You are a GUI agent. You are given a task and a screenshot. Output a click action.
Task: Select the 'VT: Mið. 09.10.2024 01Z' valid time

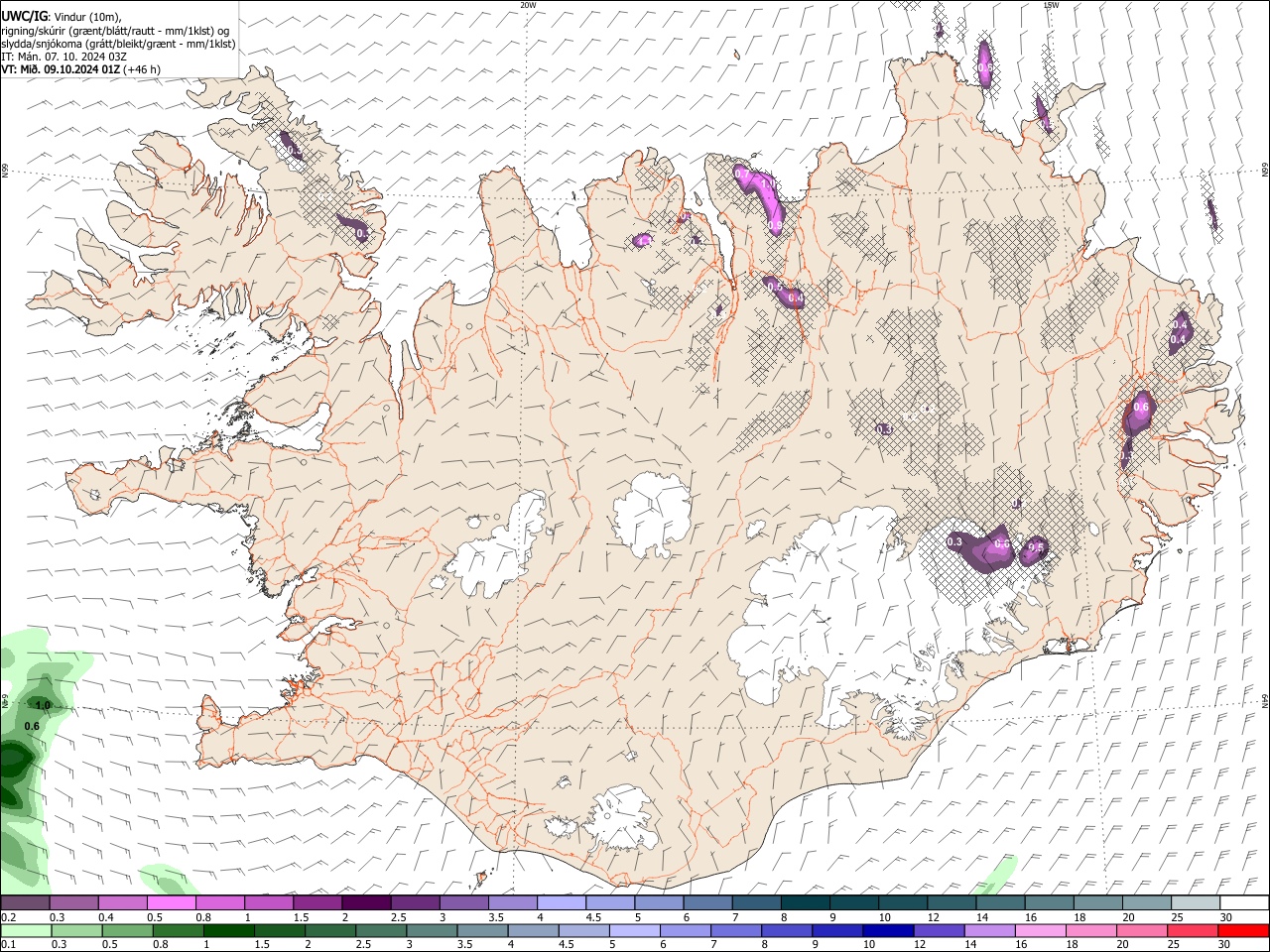point(61,69)
